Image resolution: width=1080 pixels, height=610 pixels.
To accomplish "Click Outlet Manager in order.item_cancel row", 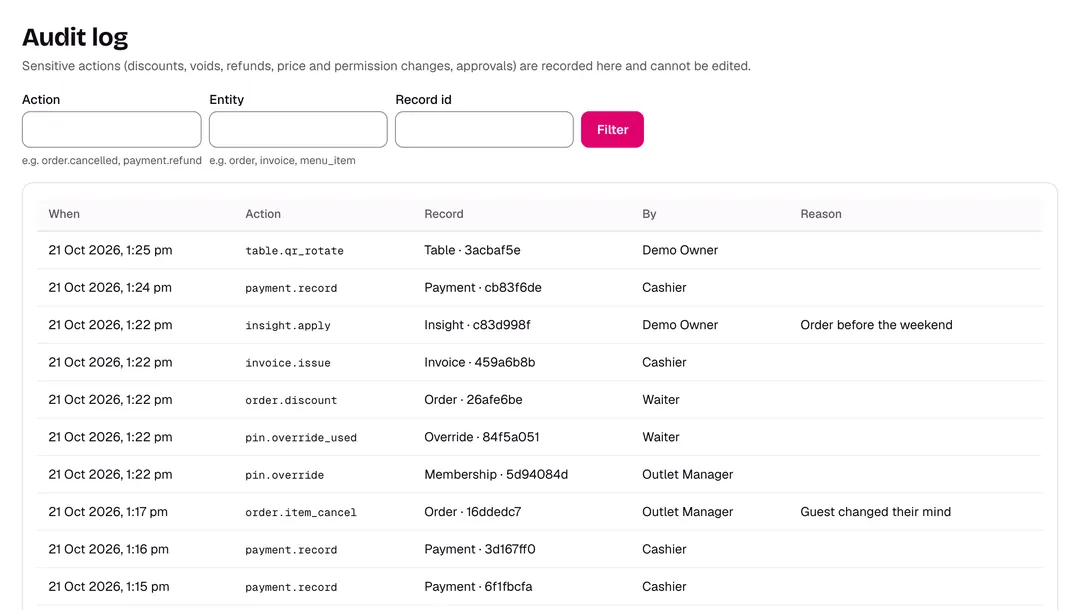I will click(687, 512).
